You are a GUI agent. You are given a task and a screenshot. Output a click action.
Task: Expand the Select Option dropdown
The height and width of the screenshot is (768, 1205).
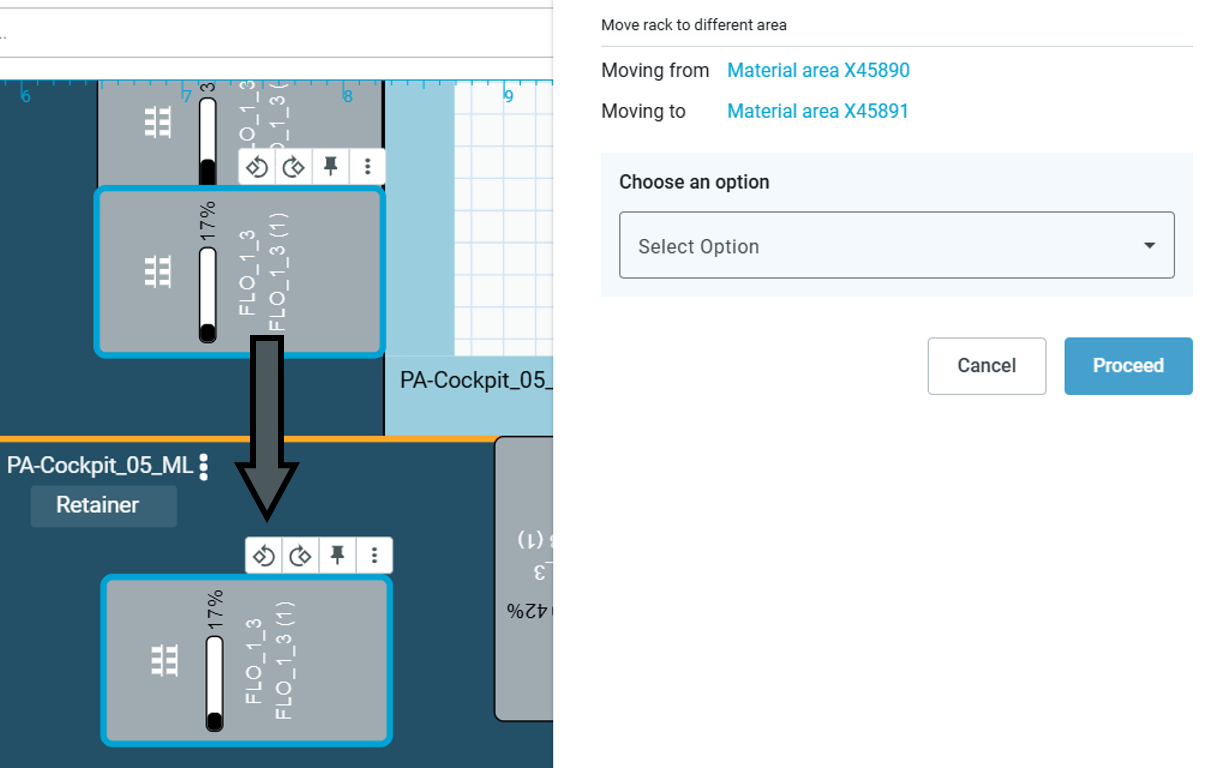(896, 246)
